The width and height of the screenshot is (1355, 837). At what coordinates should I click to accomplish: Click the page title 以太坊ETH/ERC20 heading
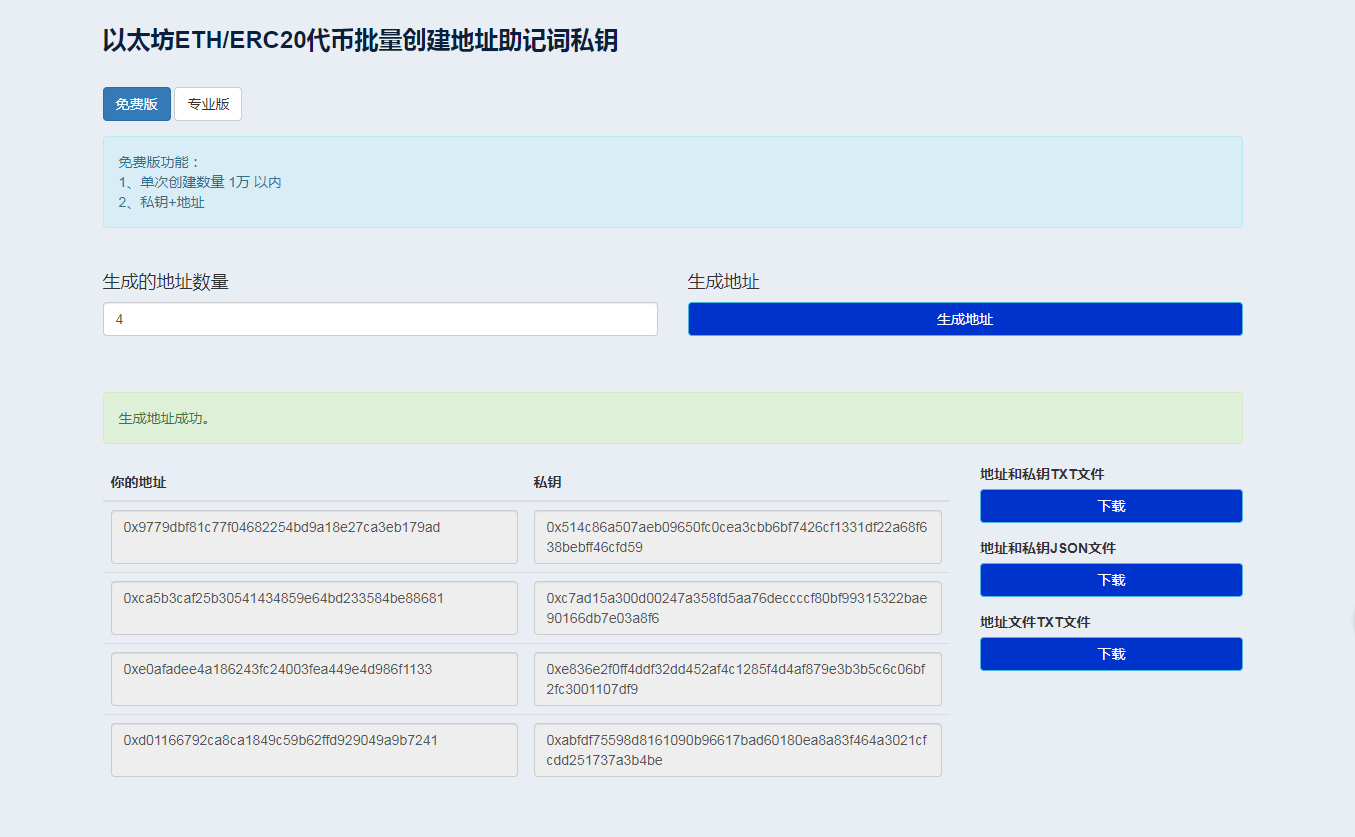click(x=360, y=41)
